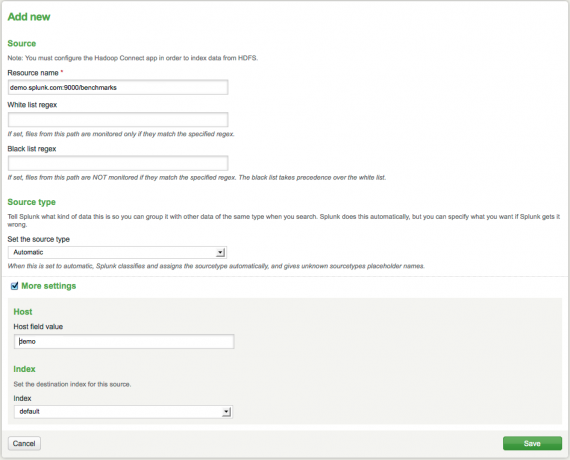Click into the Host field value input
570x460 pixels.
[x=124, y=342]
